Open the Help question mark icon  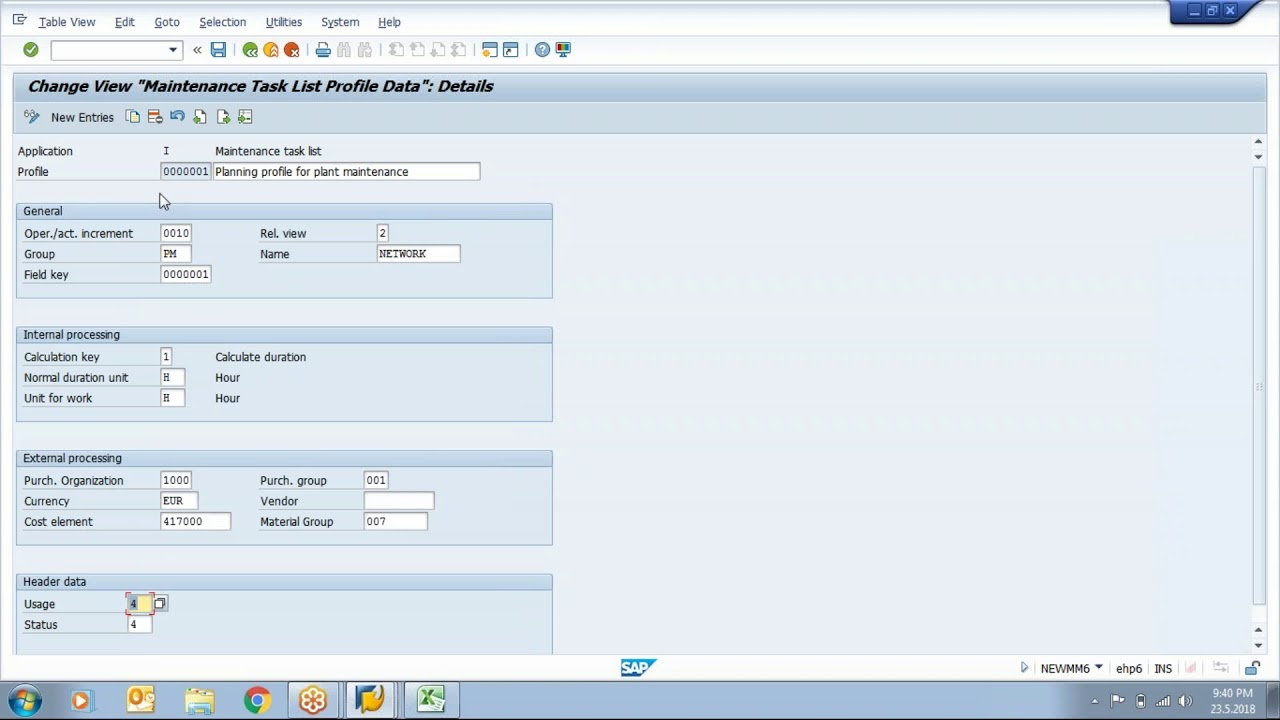[542, 49]
